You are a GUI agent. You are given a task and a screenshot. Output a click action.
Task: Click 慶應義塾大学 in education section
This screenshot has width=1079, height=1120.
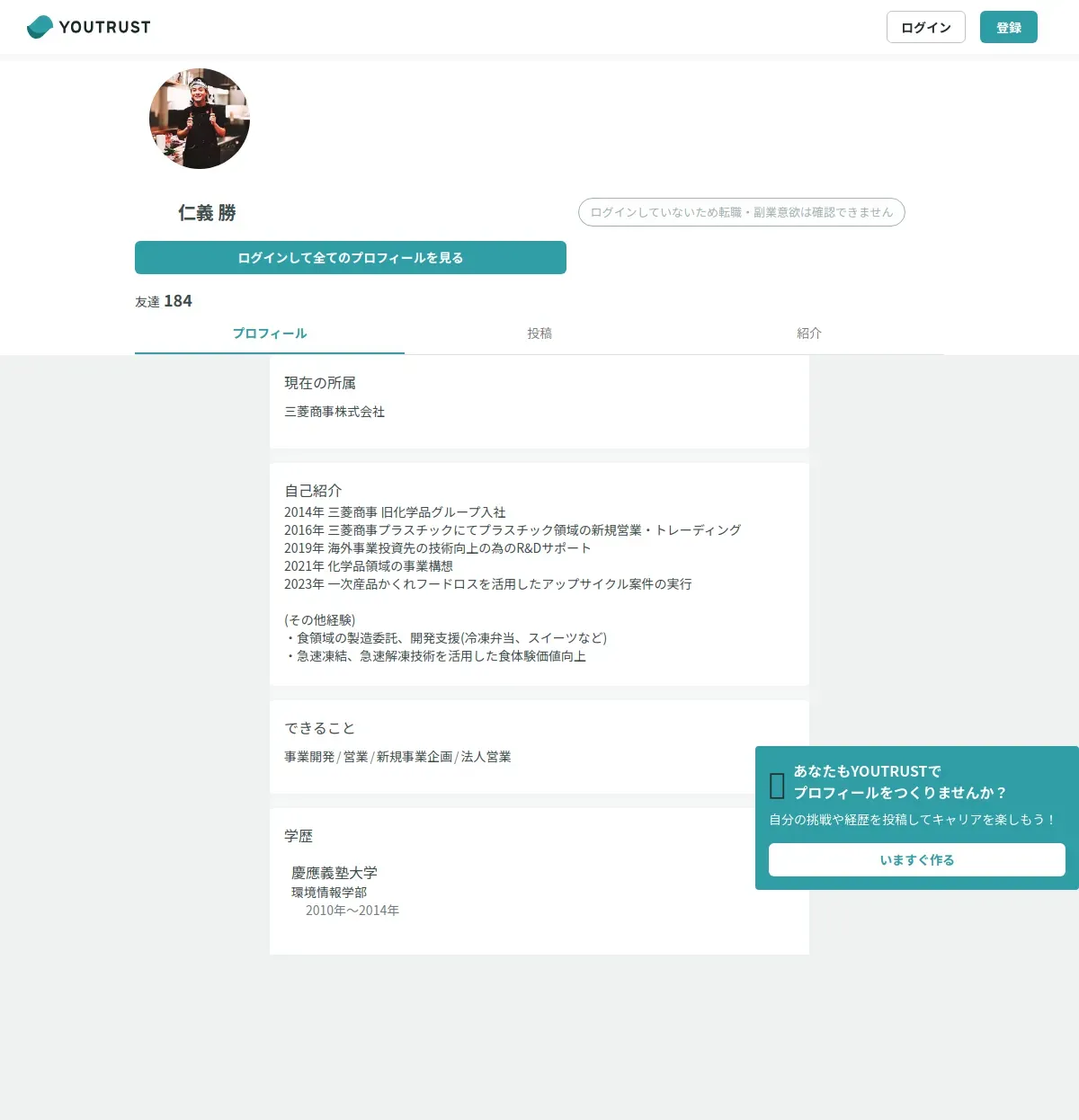click(x=334, y=873)
